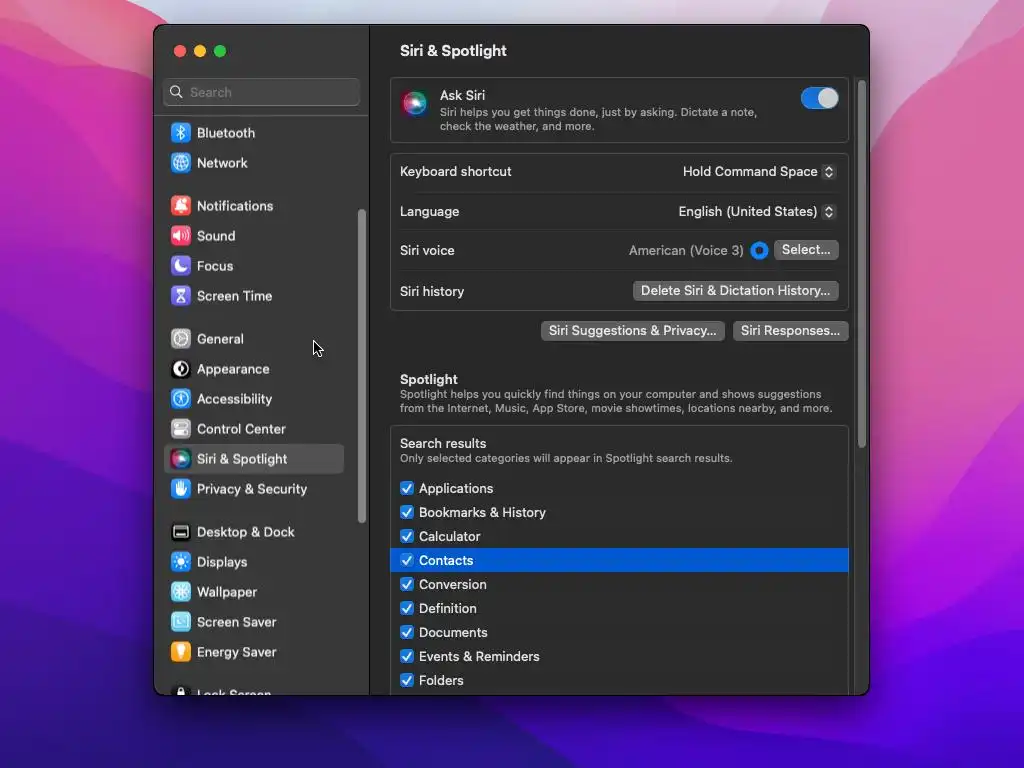Click the Siri & Spotlight page title

coord(453,51)
